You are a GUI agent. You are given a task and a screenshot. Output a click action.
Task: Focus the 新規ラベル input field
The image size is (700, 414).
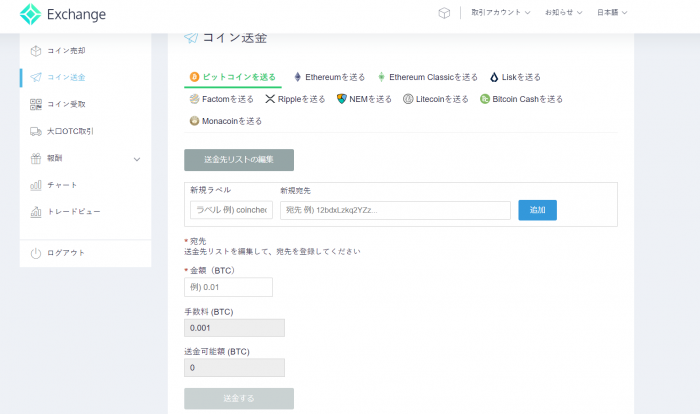pyautogui.click(x=231, y=210)
